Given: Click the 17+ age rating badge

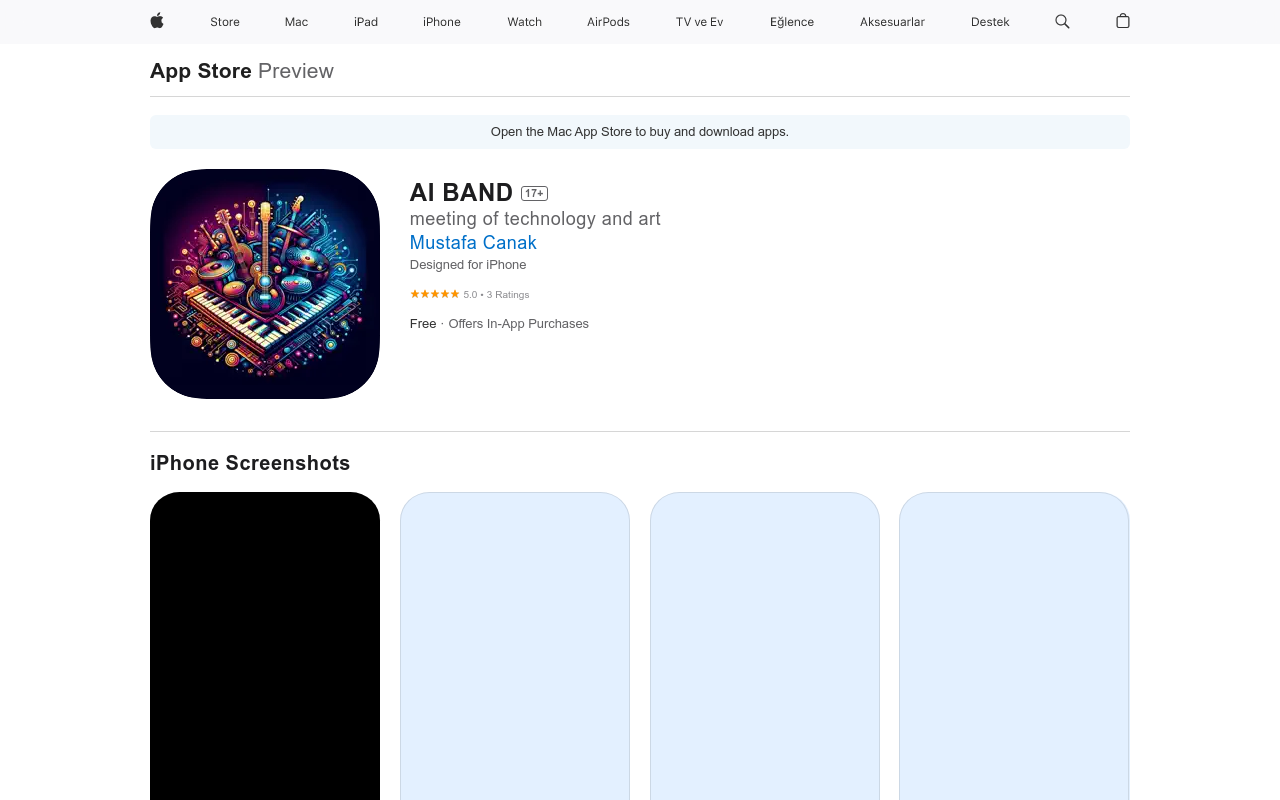Looking at the screenshot, I should pos(534,193).
